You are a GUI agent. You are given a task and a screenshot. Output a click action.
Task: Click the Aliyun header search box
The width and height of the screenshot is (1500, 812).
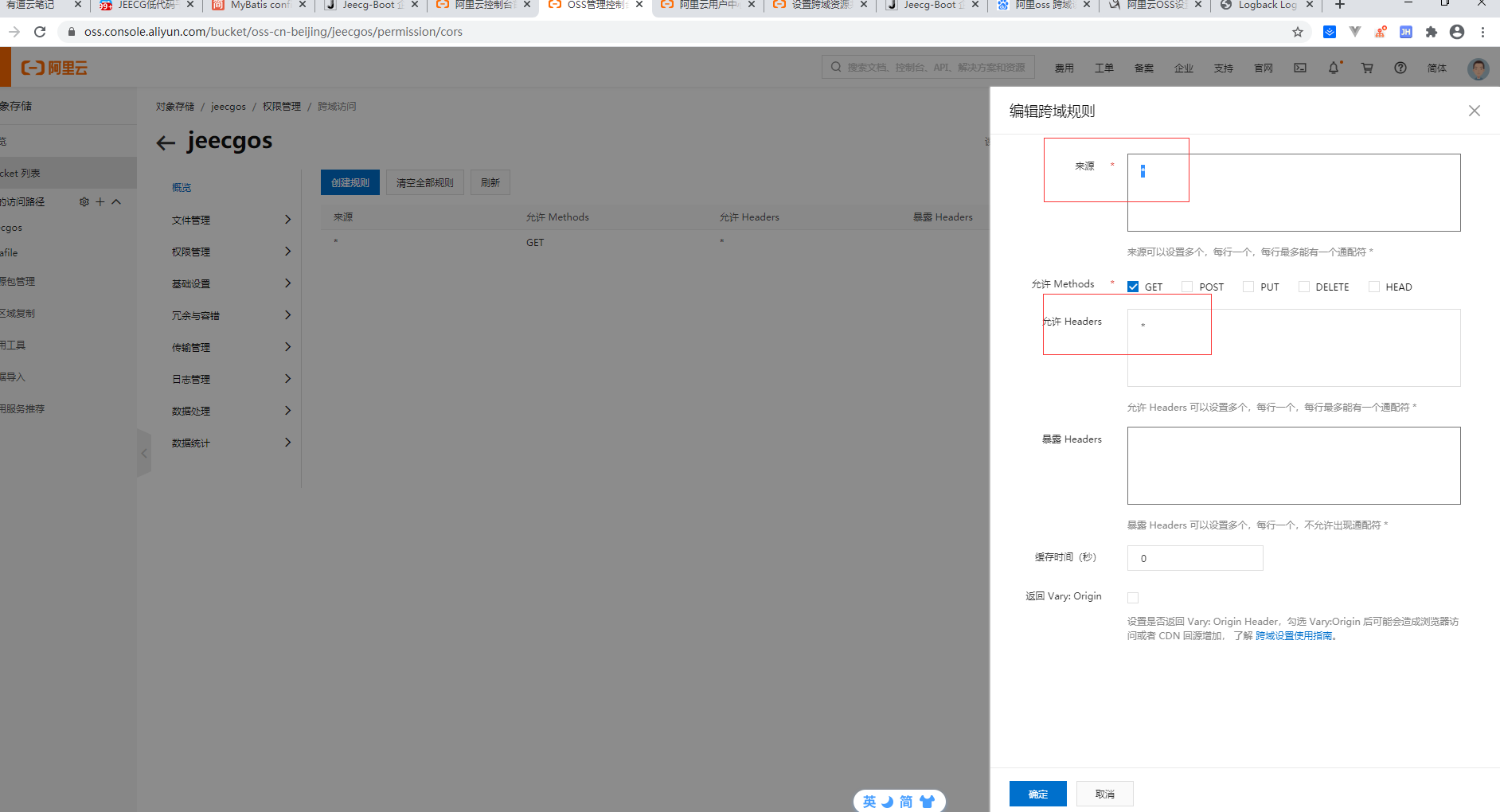click(x=928, y=67)
